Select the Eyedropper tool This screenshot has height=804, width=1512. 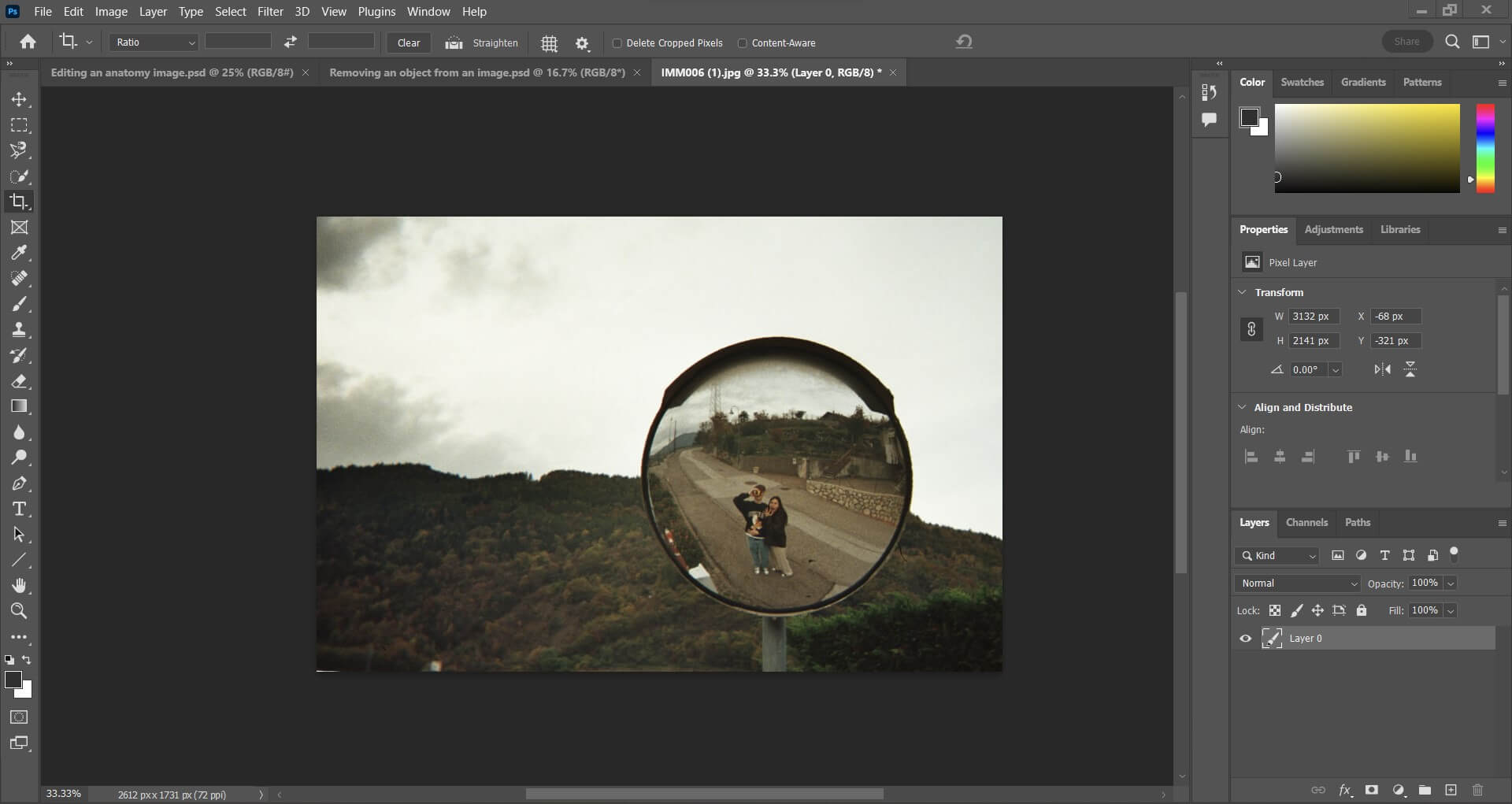click(x=20, y=253)
